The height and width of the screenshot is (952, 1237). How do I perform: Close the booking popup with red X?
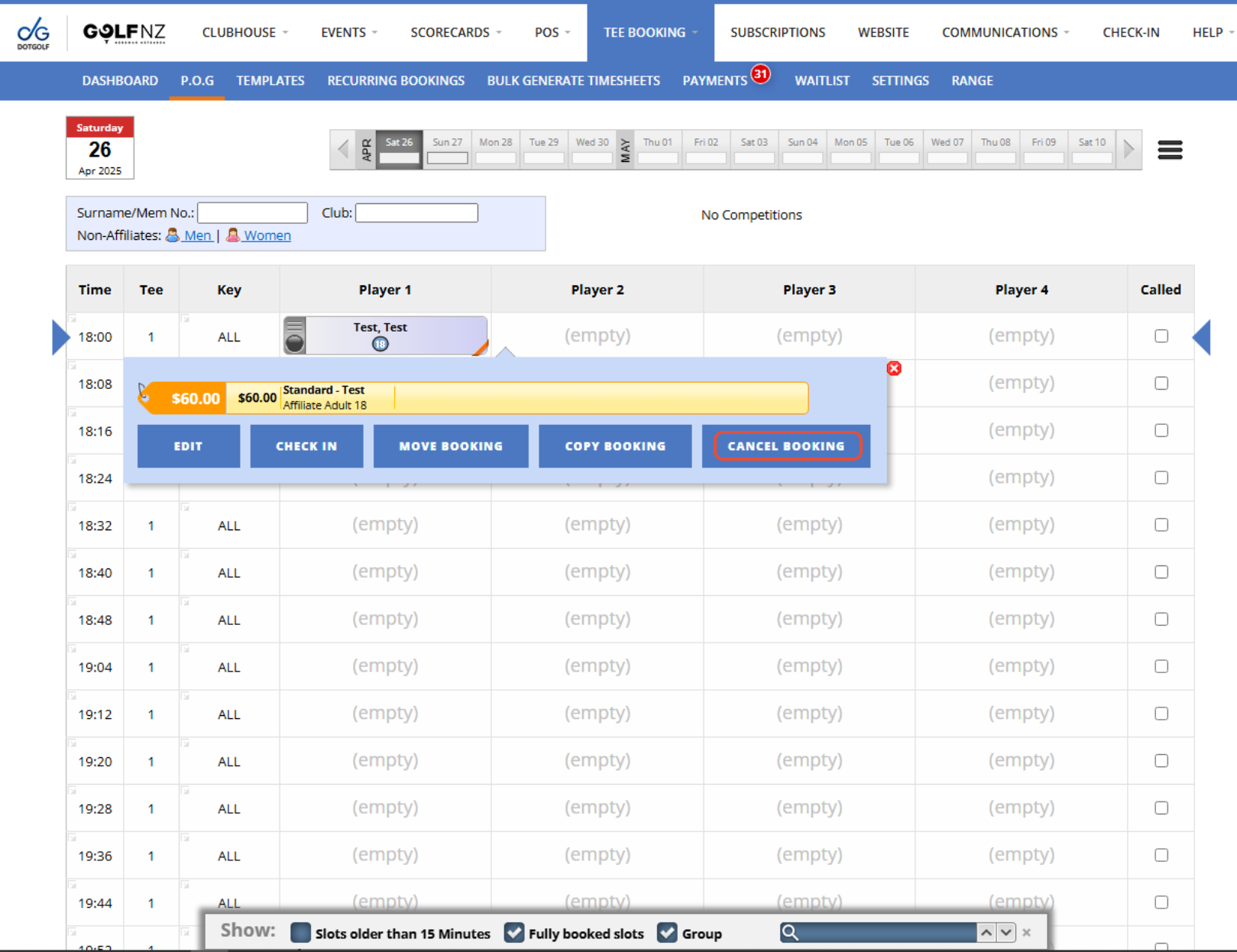894,368
